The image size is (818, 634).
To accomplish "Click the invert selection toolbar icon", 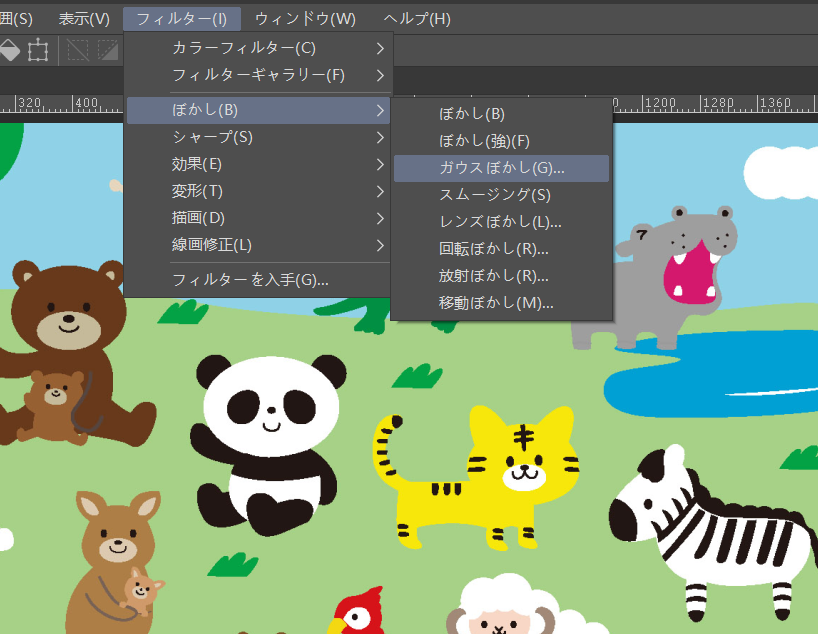I will click(108, 49).
